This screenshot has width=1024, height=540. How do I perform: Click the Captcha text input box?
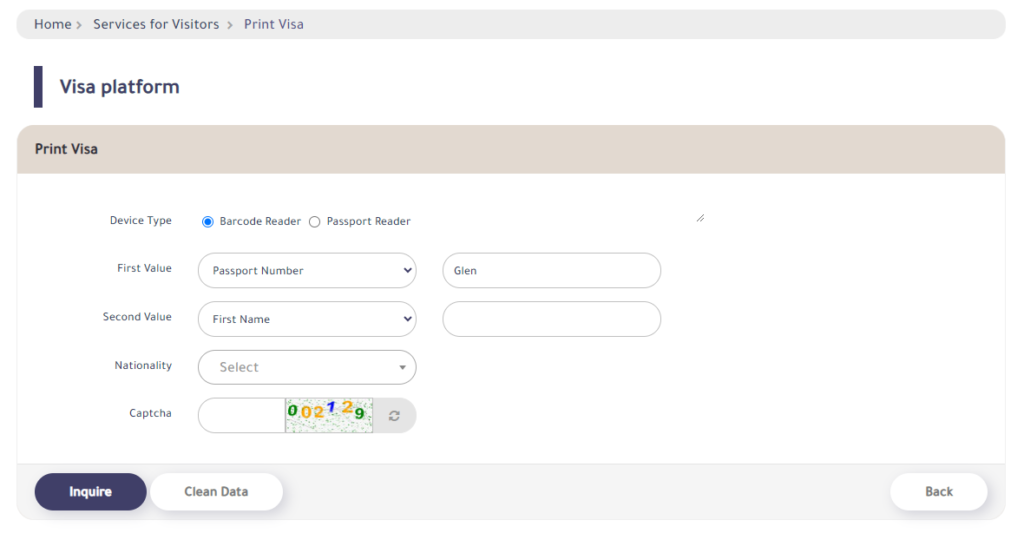pyautogui.click(x=242, y=415)
